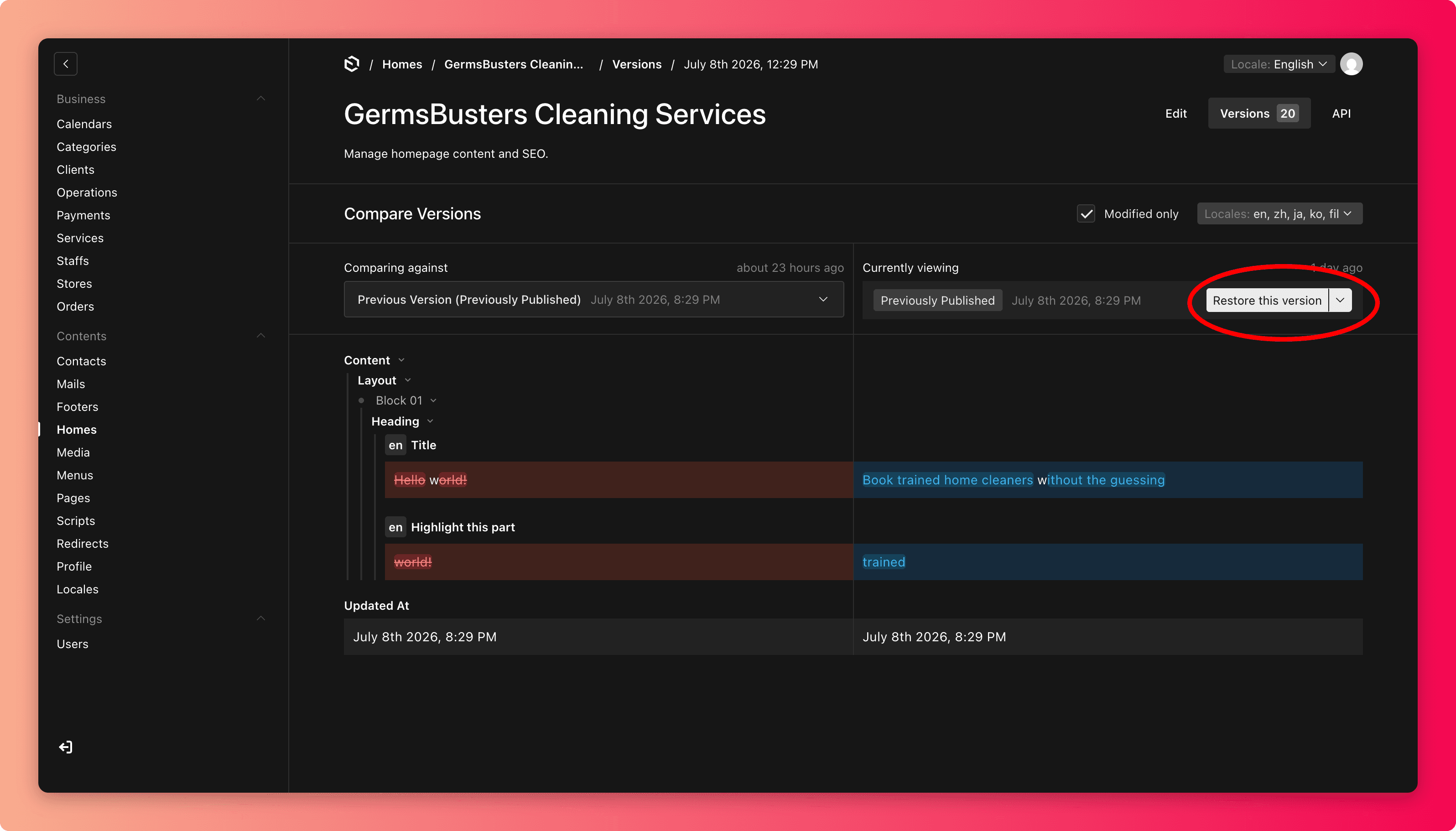Collapse the Business sidebar group

click(261, 99)
